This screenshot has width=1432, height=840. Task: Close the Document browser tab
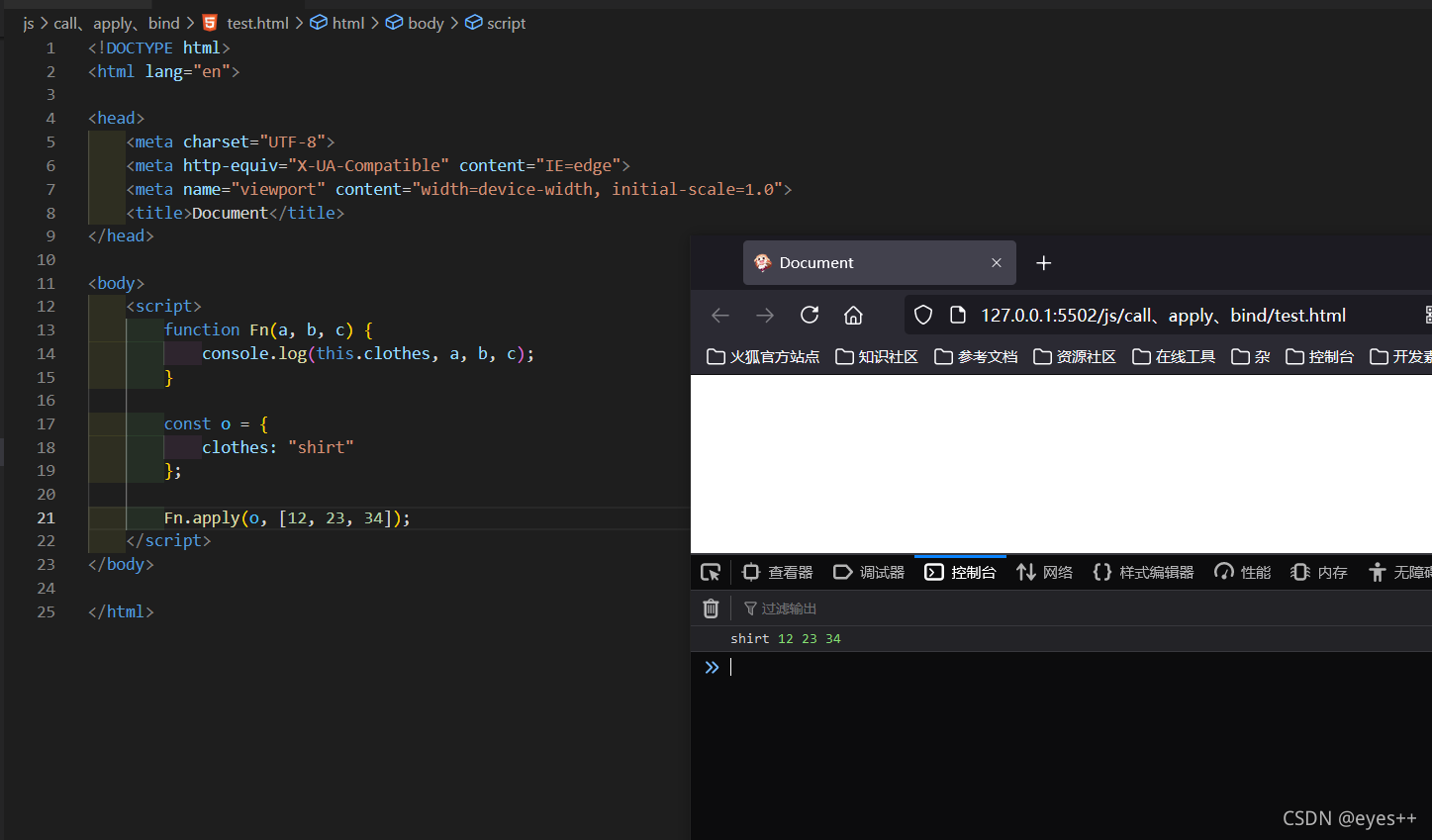point(997,263)
